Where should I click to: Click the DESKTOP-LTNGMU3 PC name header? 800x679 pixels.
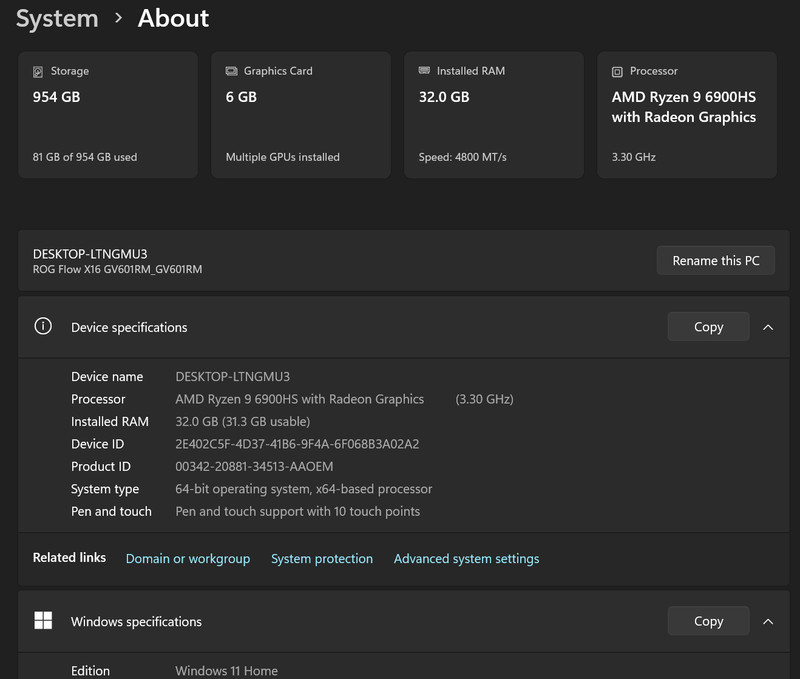(x=90, y=254)
